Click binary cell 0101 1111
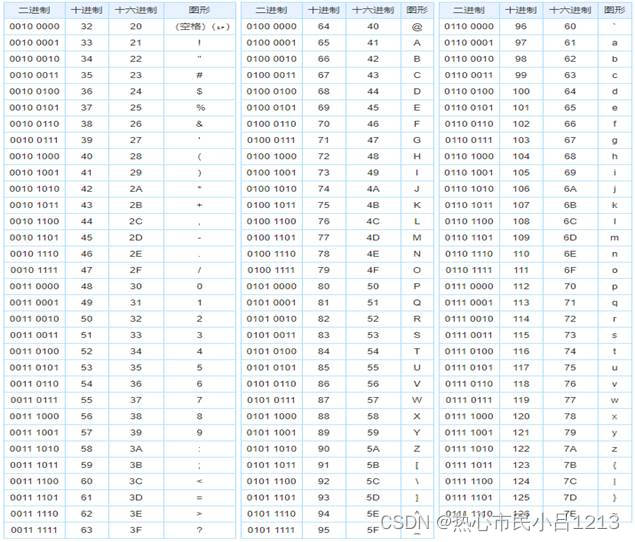This screenshot has width=635, height=542. click(271, 530)
